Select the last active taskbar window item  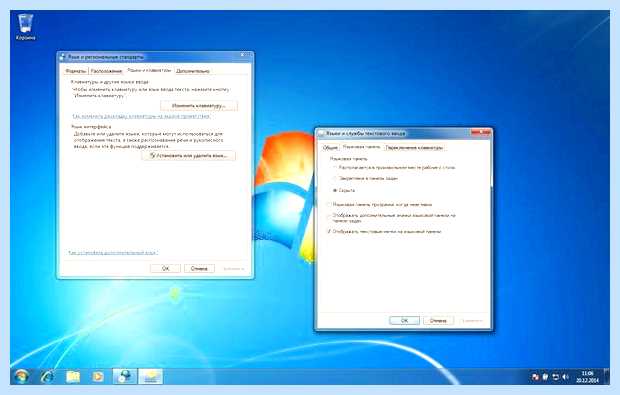pyautogui.click(x=150, y=376)
